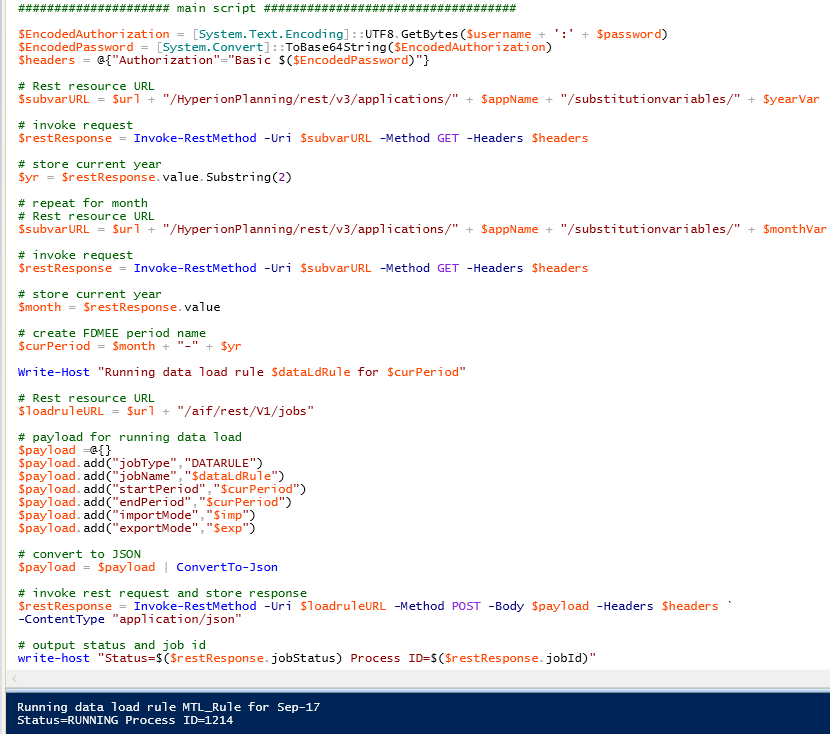Click 'jobId' property in last script line
The width and height of the screenshot is (830, 734).
pos(563,659)
